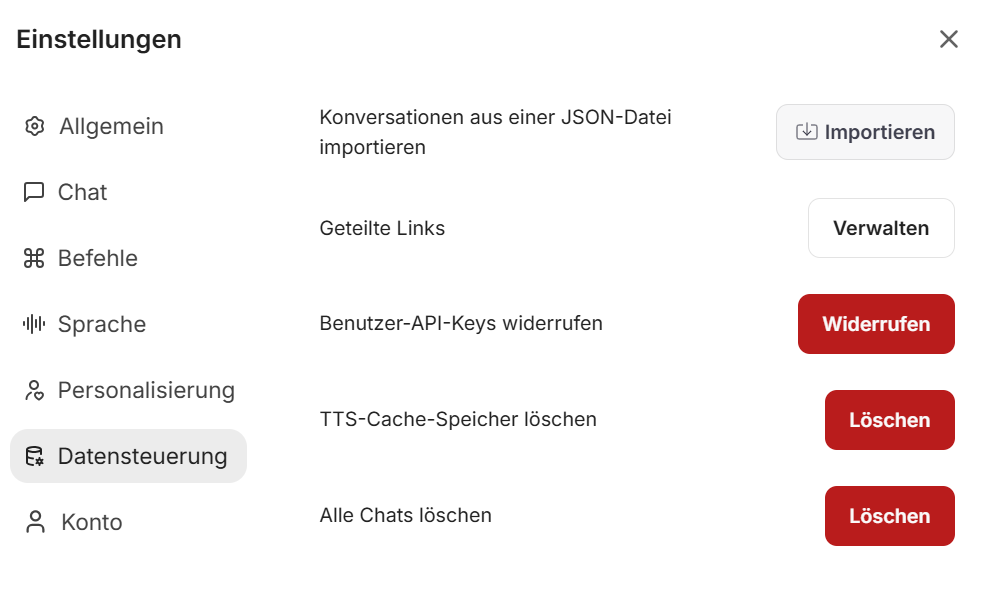Image resolution: width=987 pixels, height=603 pixels.
Task: Click the database icon beside Datensteuerung
Action: coord(35,456)
